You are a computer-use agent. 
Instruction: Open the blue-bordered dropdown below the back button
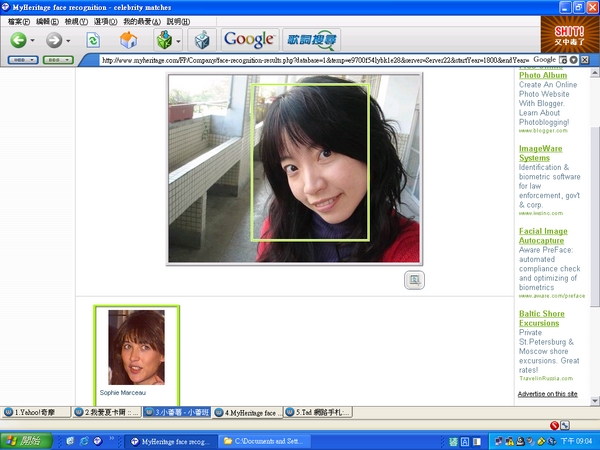coord(23,60)
